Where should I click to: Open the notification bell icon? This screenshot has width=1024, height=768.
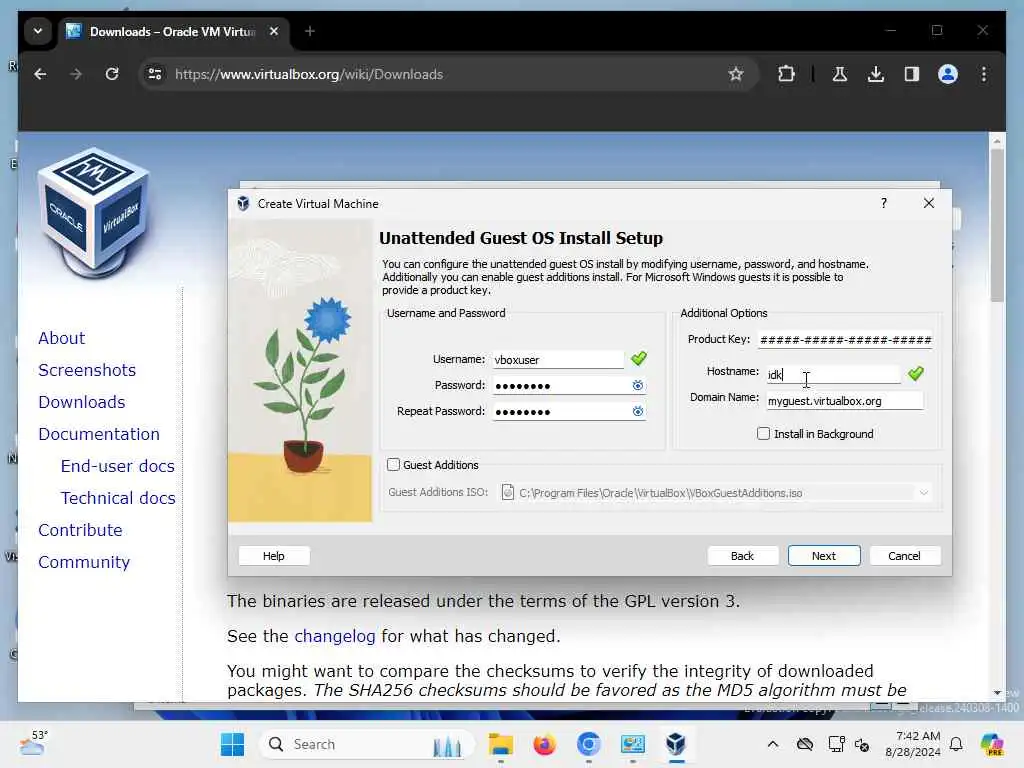[x=956, y=744]
